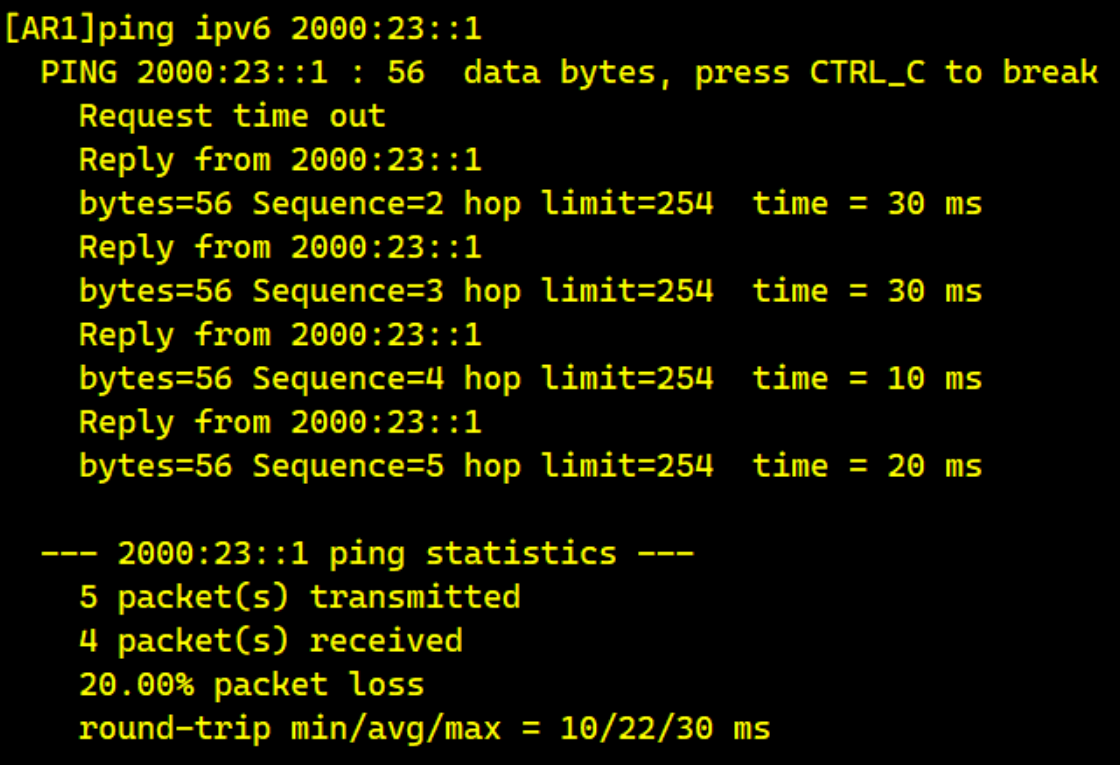Click the "time = 20 ms" value

click(x=867, y=466)
